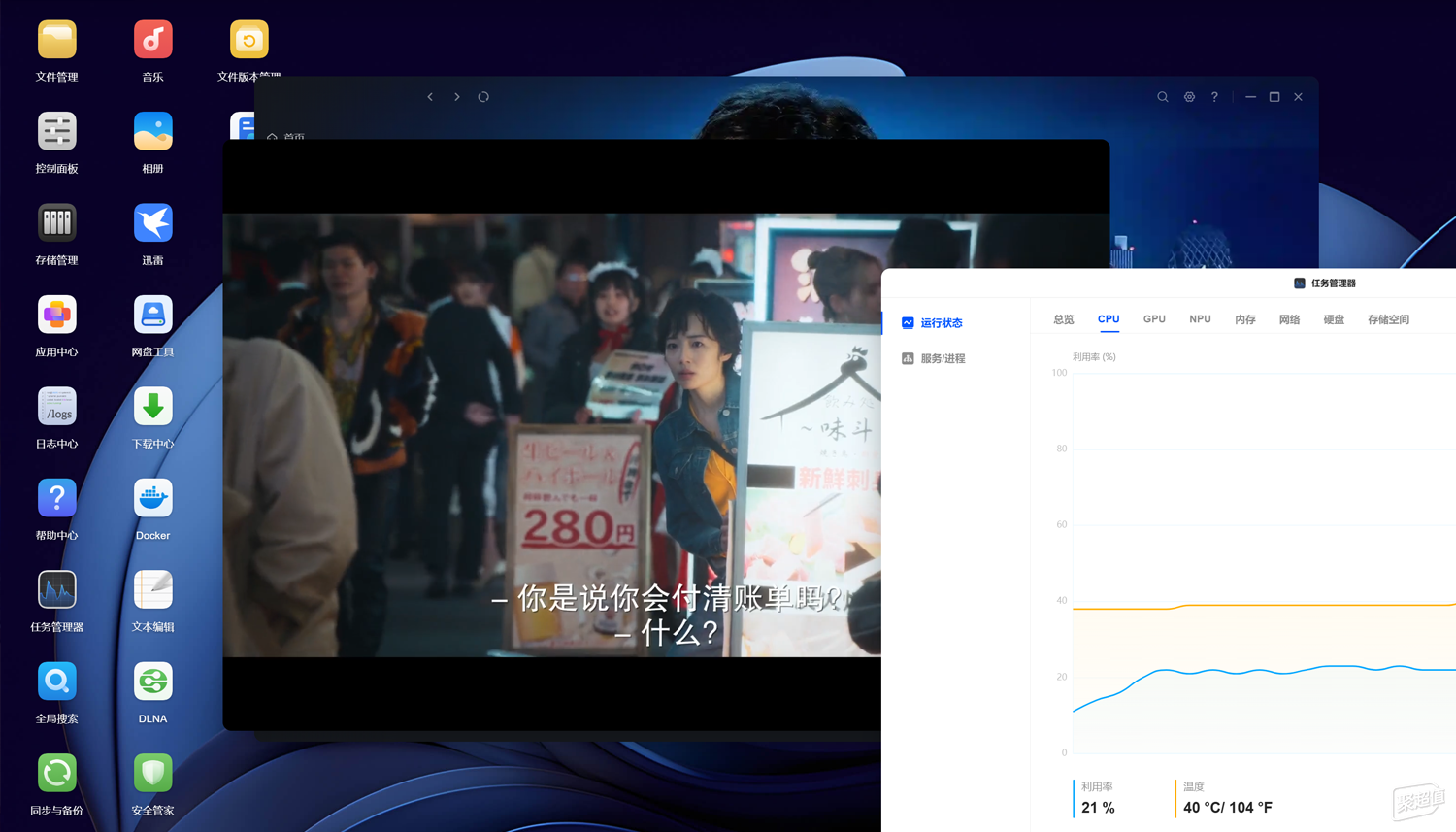The height and width of the screenshot is (832, 1456).
Task: Open 文件版本管理 desktop icon
Action: tap(248, 40)
